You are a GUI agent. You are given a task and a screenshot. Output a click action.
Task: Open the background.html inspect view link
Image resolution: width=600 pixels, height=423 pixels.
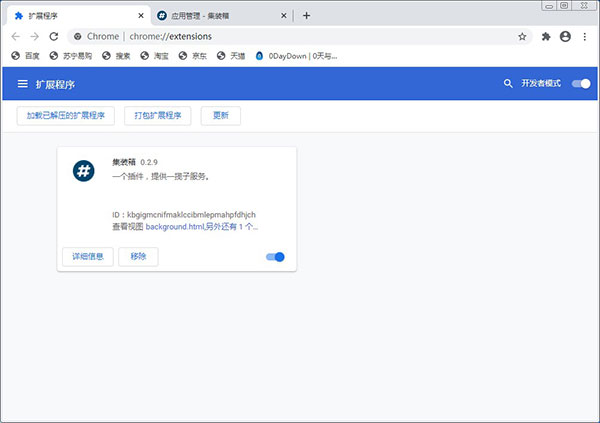176,227
